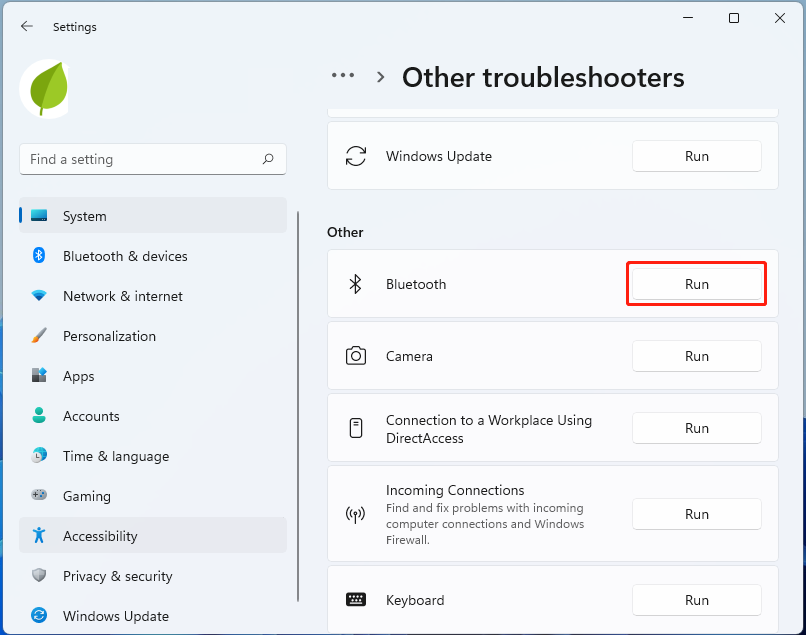Open Gaming settings

pyautogui.click(x=153, y=496)
